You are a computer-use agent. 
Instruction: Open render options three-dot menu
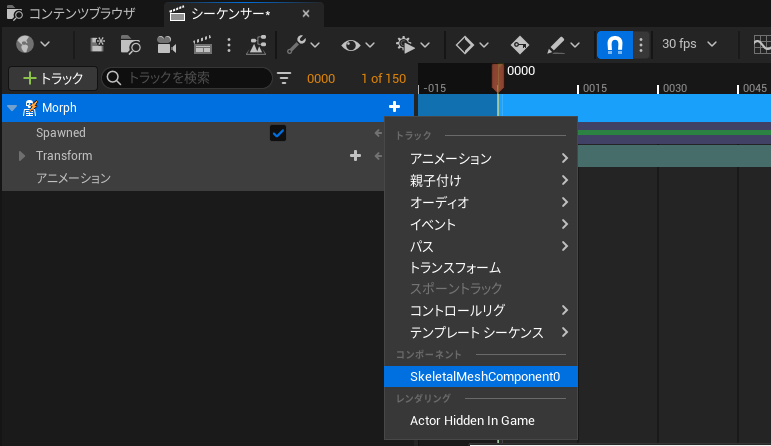[x=229, y=45]
